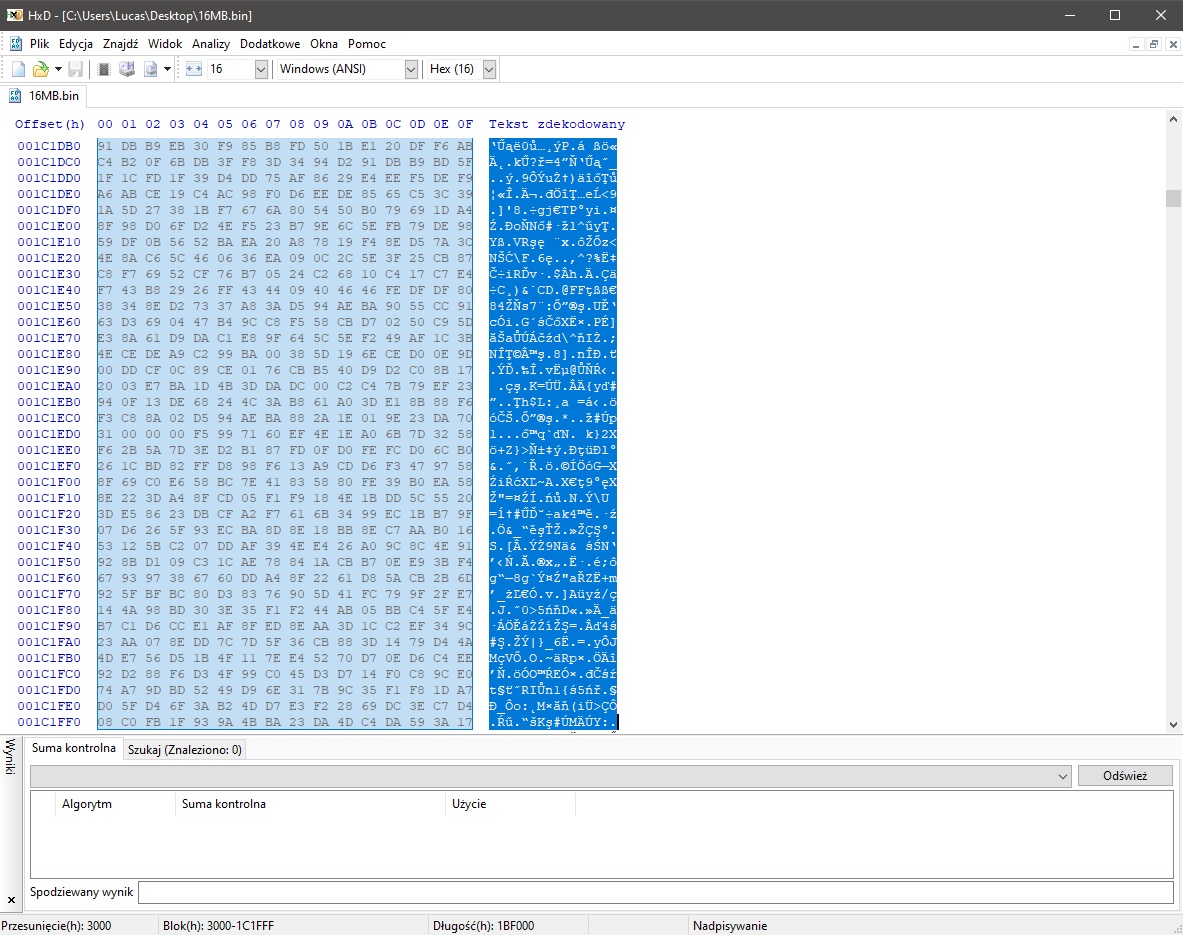This screenshot has height=935, width=1183.
Task: Open the Okna menu
Action: point(324,44)
